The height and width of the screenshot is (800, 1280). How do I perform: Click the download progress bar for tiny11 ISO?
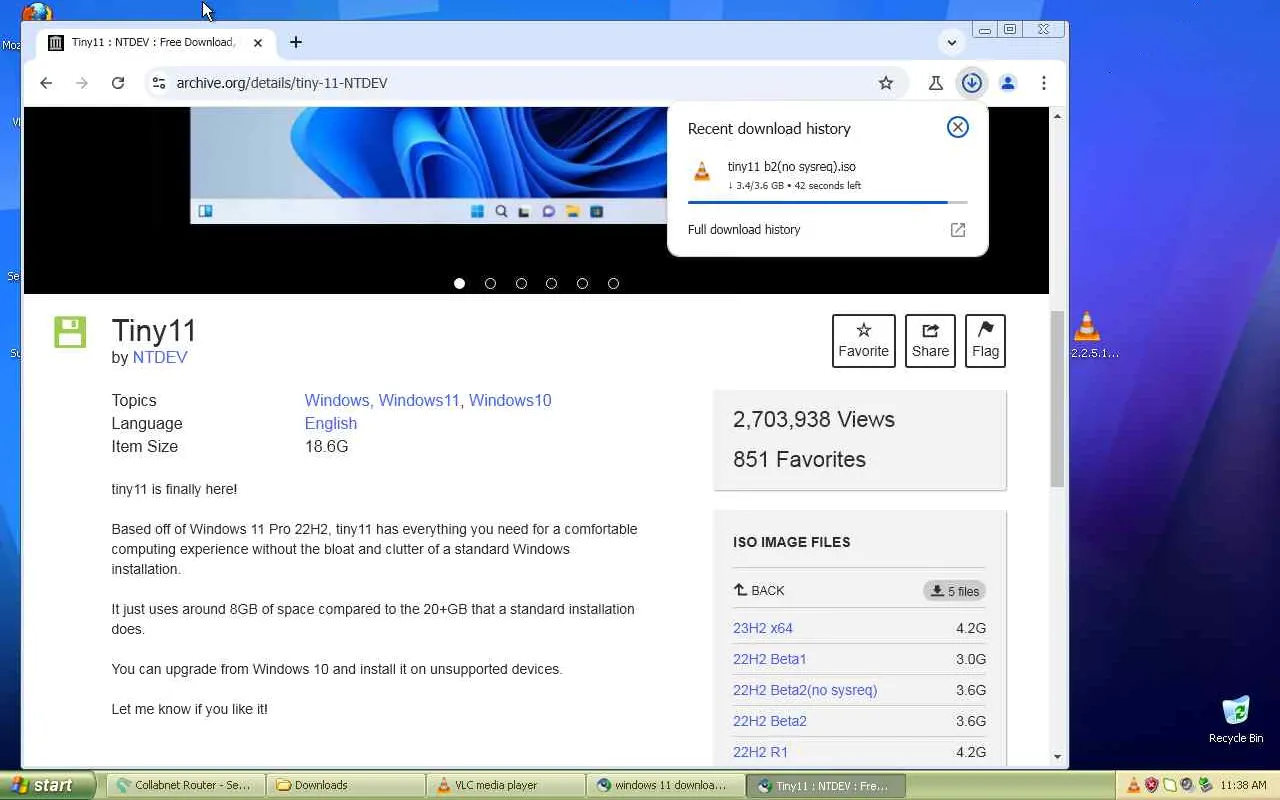tap(828, 202)
